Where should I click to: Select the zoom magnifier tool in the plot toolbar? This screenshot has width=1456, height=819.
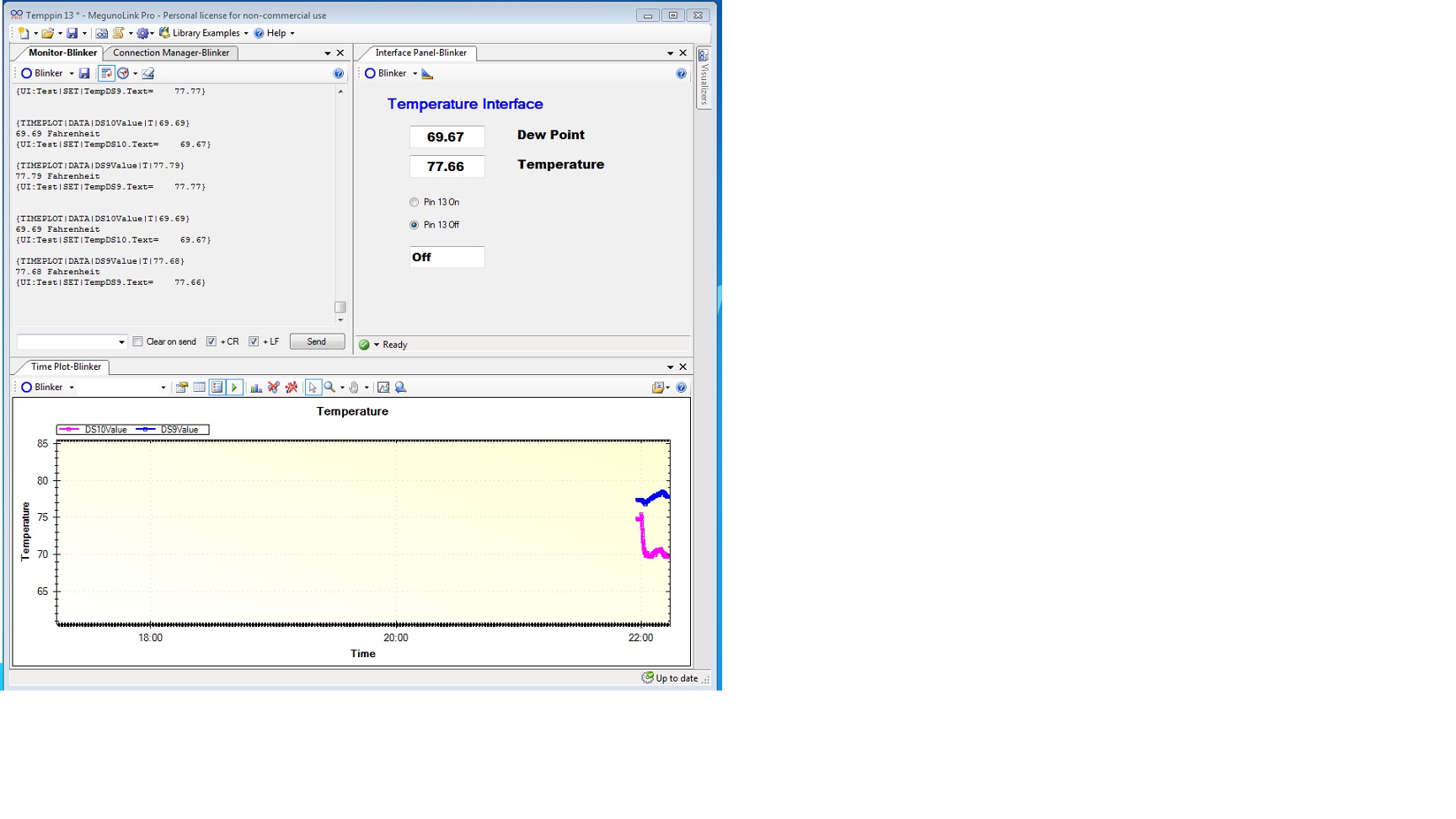click(x=330, y=388)
